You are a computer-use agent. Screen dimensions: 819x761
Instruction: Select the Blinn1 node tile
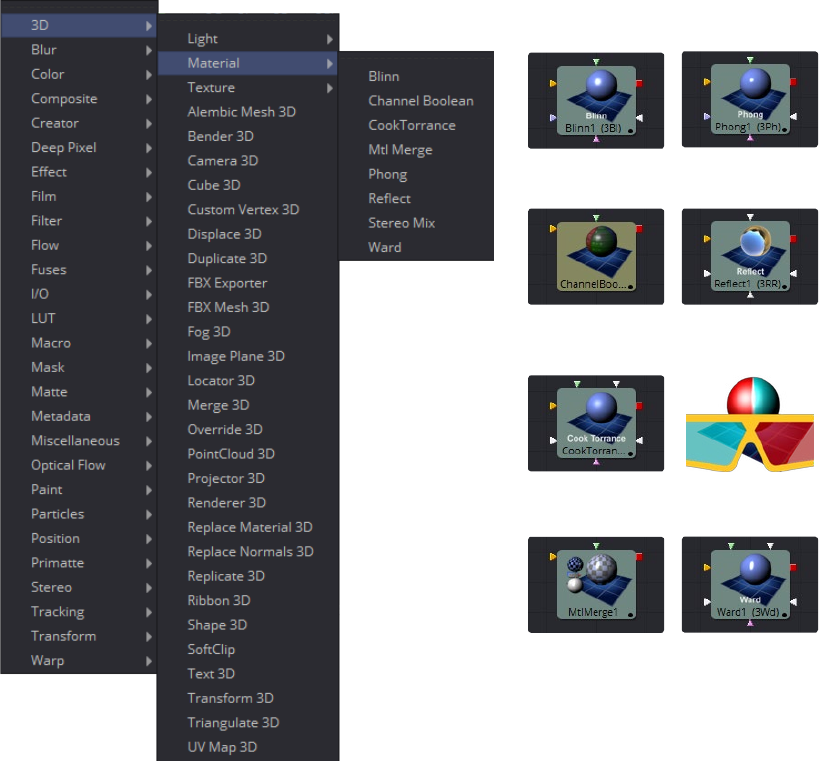(596, 101)
